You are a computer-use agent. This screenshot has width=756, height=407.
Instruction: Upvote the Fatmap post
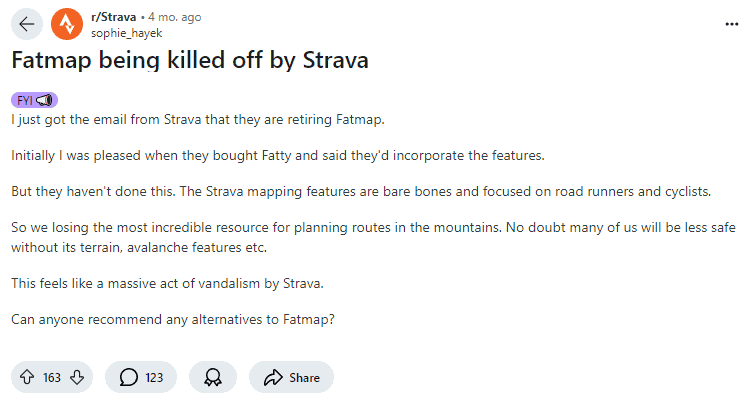(27, 377)
